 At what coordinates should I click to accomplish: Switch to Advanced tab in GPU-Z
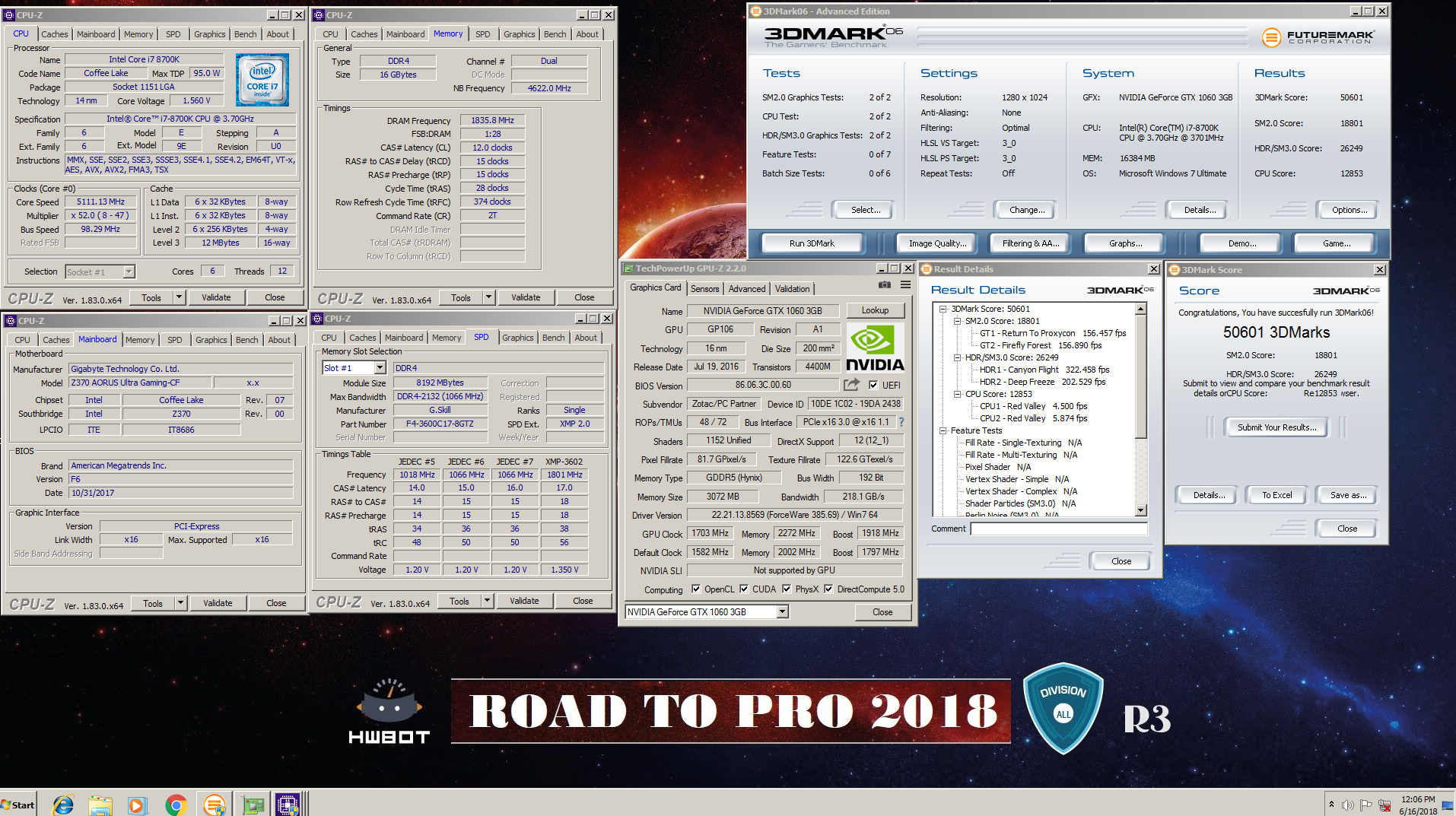[x=747, y=289]
